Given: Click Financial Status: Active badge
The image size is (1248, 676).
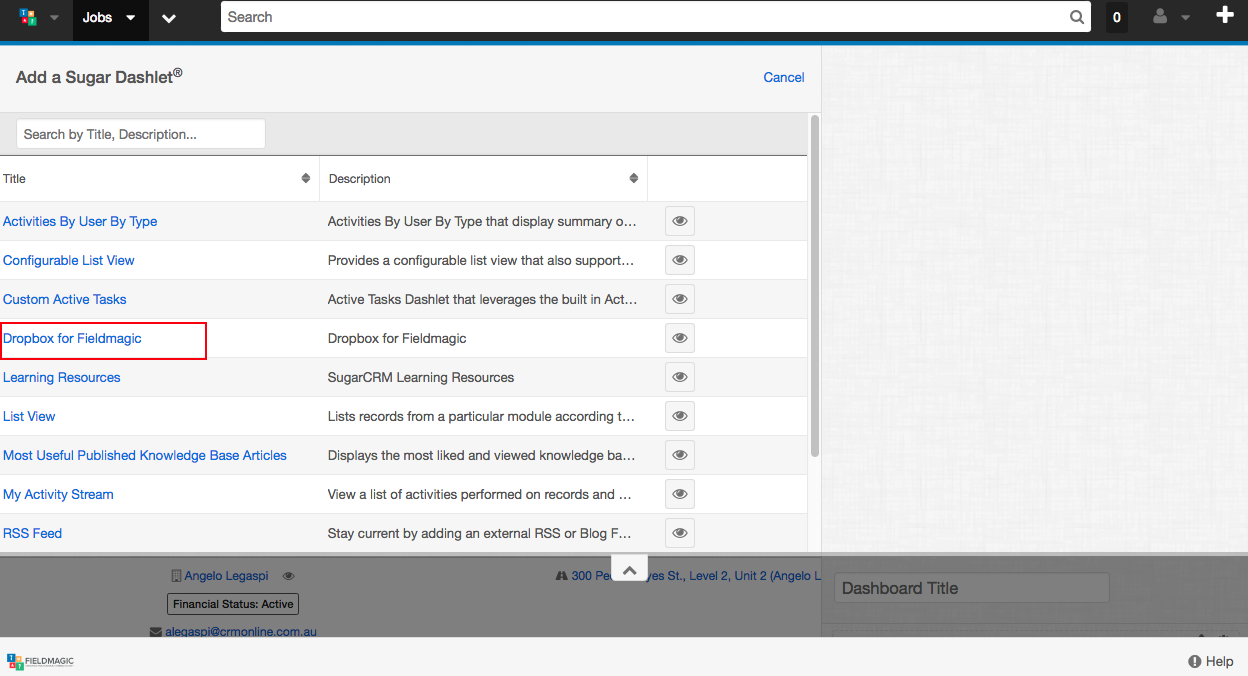Looking at the screenshot, I should 233,604.
